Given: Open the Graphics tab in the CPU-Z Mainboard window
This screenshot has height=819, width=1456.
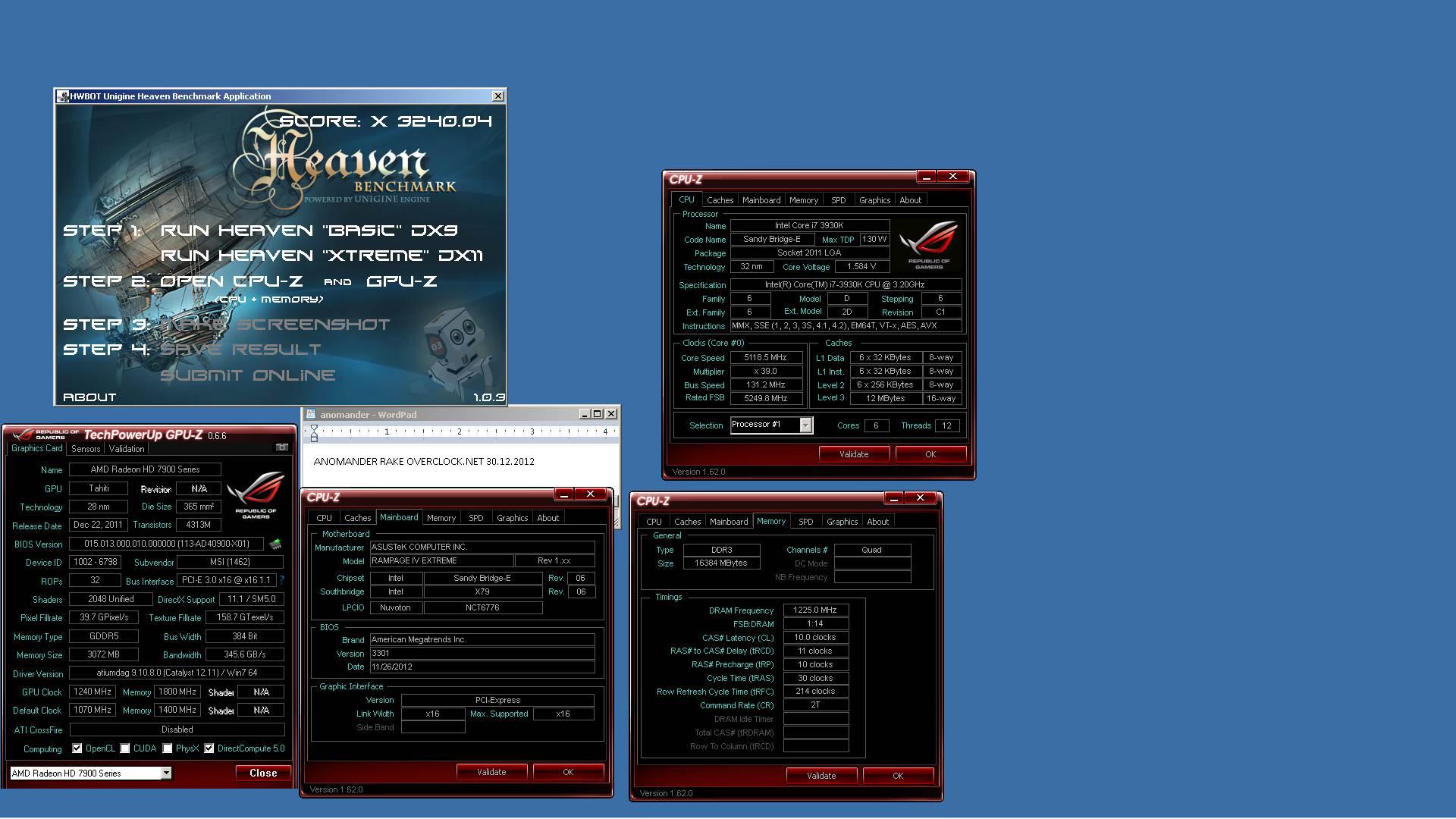Looking at the screenshot, I should pyautogui.click(x=512, y=518).
